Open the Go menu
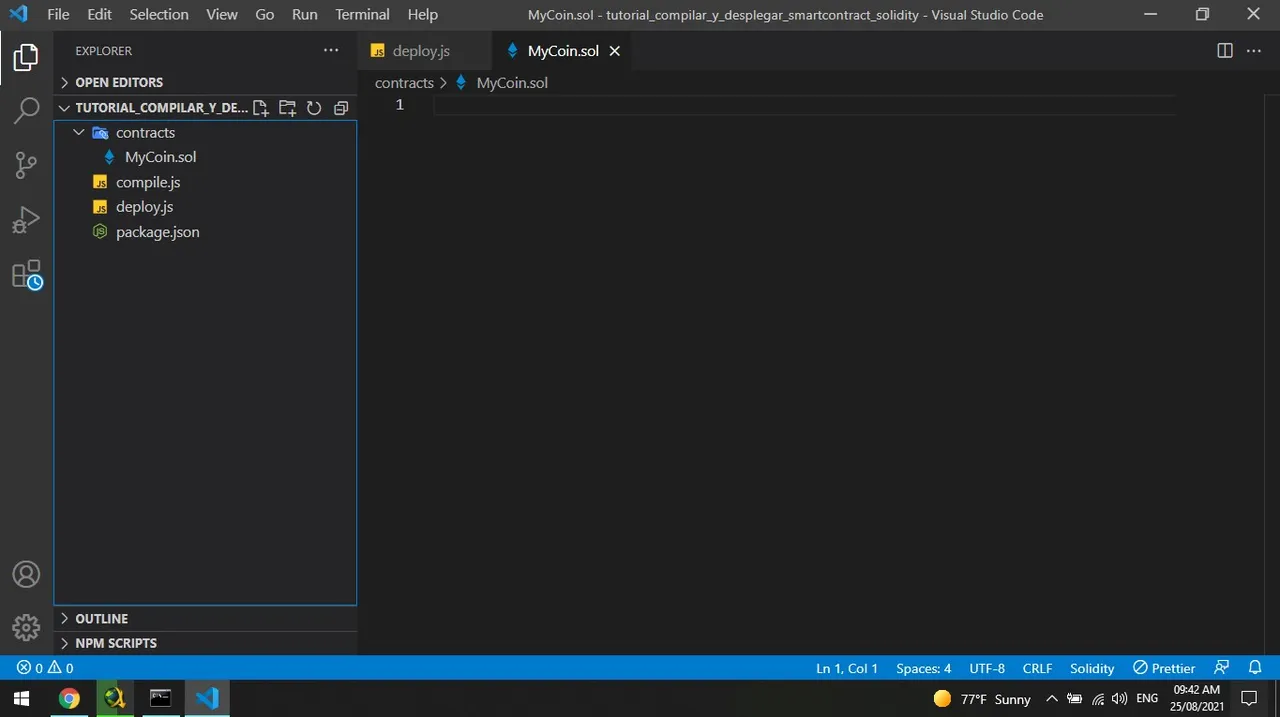 click(265, 14)
